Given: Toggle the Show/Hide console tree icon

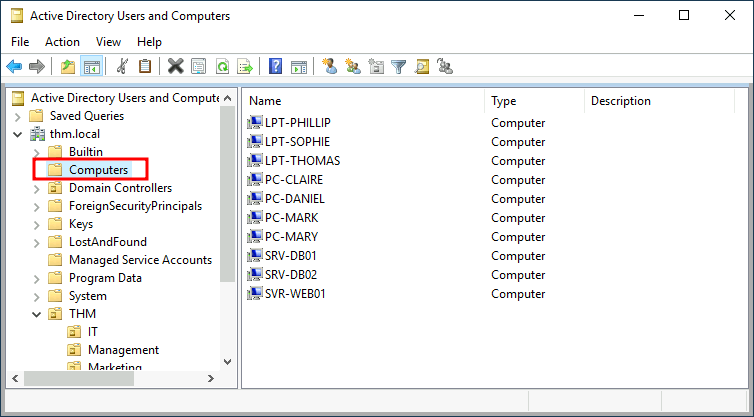Looking at the screenshot, I should pos(91,66).
